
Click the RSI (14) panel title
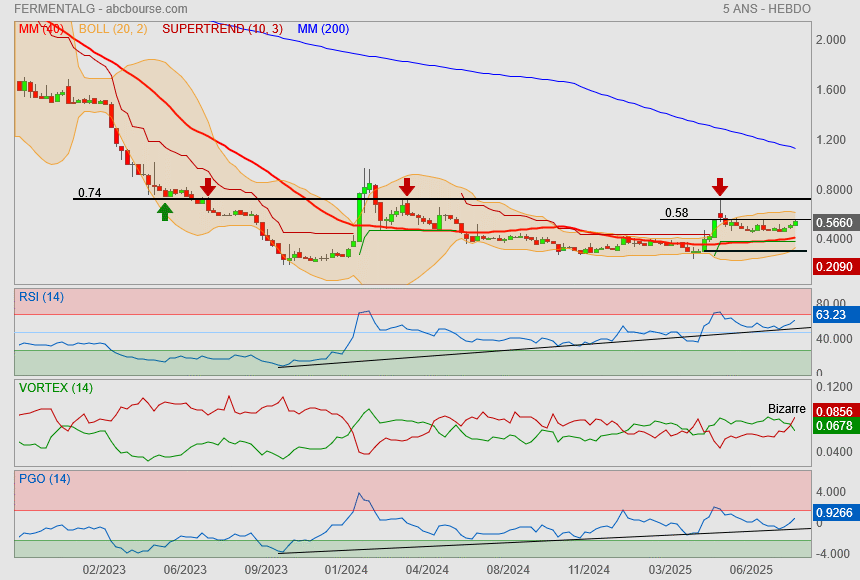tap(41, 296)
